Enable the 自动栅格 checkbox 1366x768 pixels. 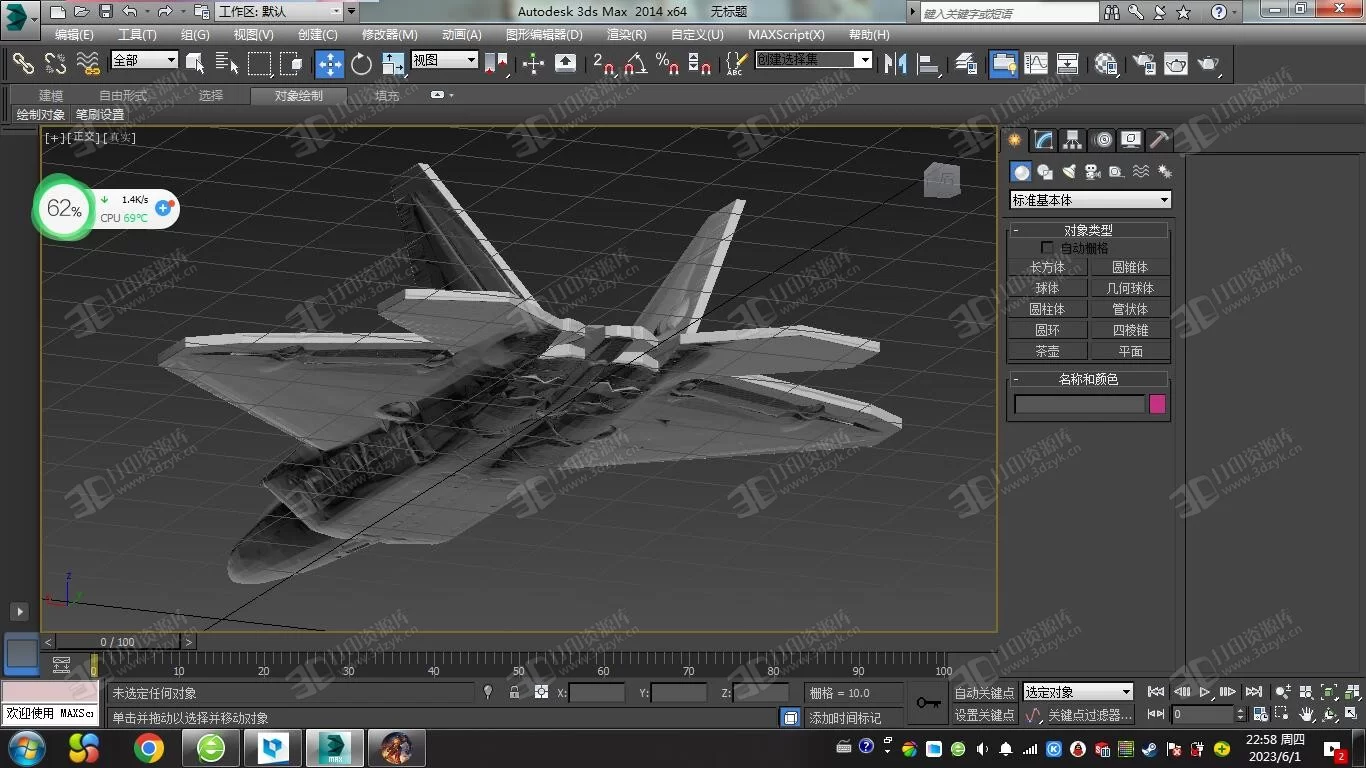point(1047,248)
